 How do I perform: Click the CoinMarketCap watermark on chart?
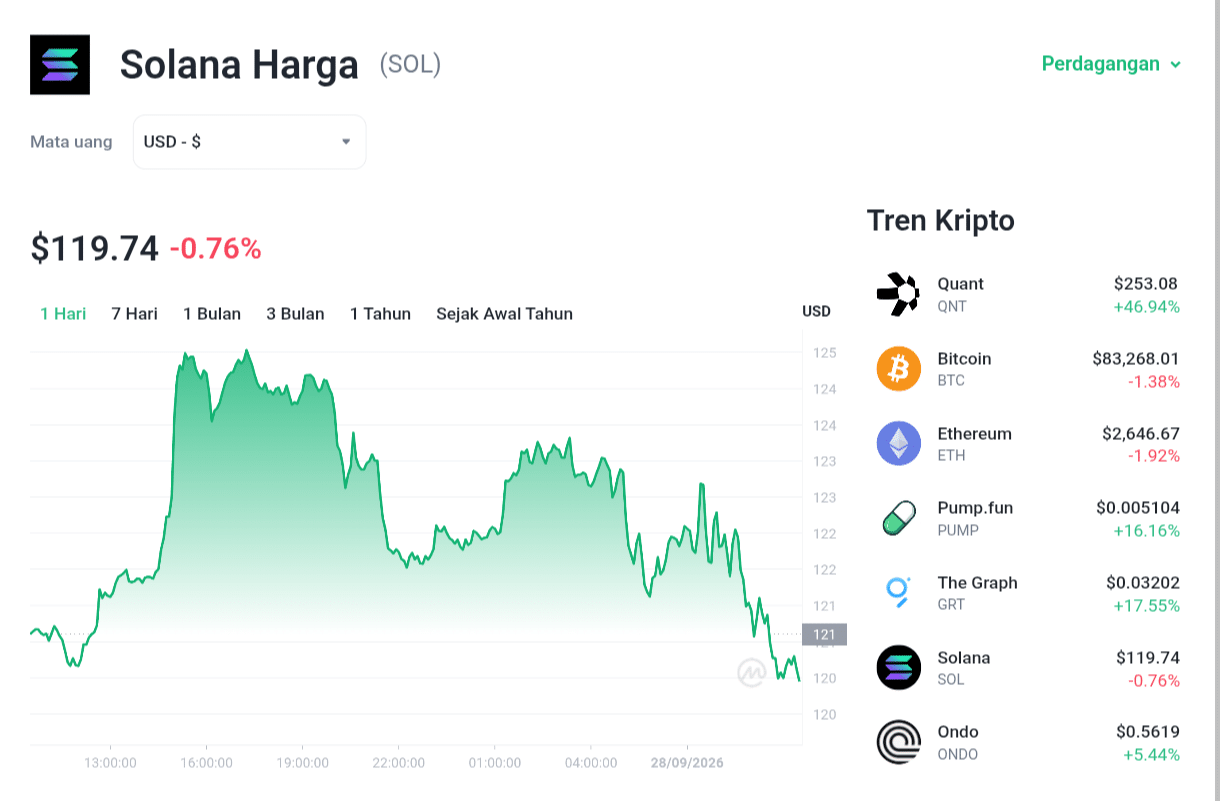click(x=752, y=673)
